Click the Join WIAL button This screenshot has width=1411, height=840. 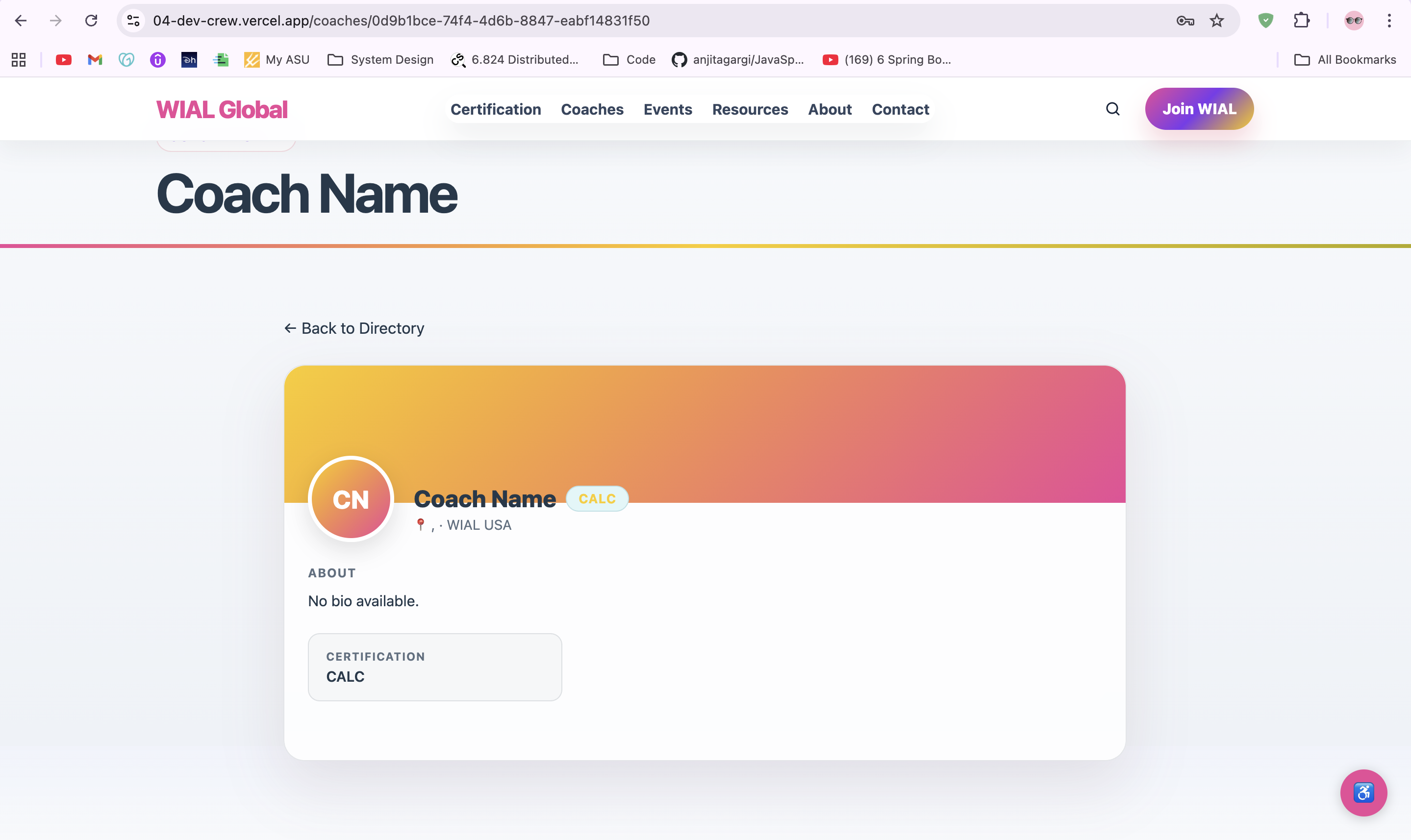click(x=1199, y=109)
